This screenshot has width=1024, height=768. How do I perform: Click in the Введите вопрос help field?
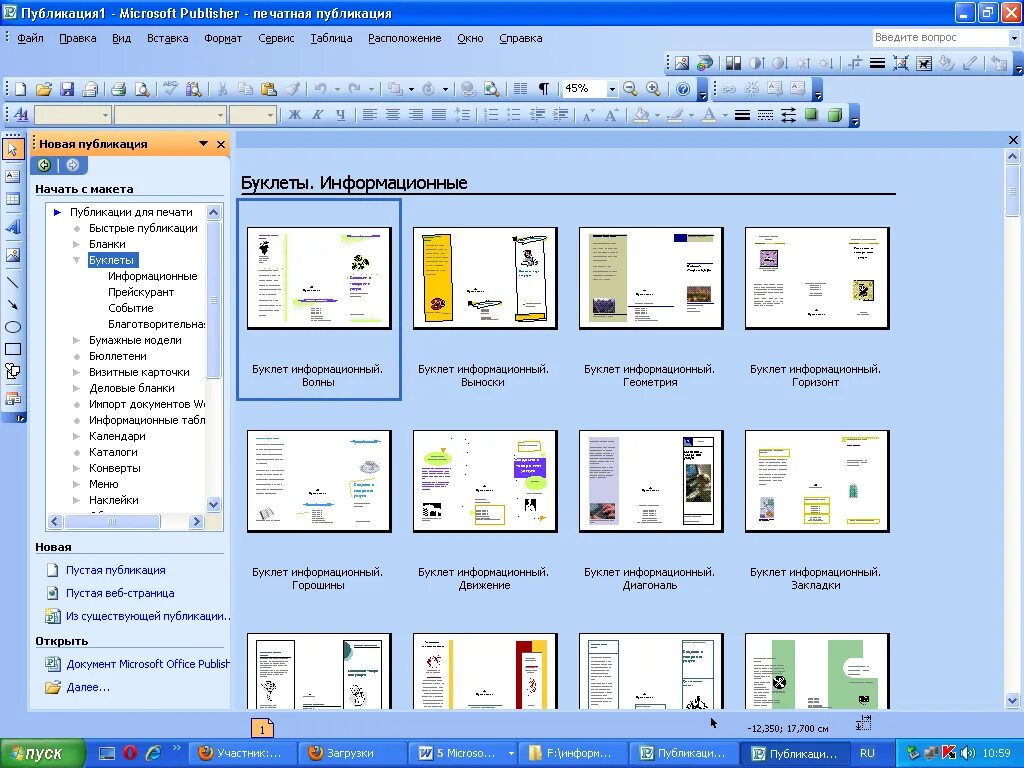click(939, 38)
